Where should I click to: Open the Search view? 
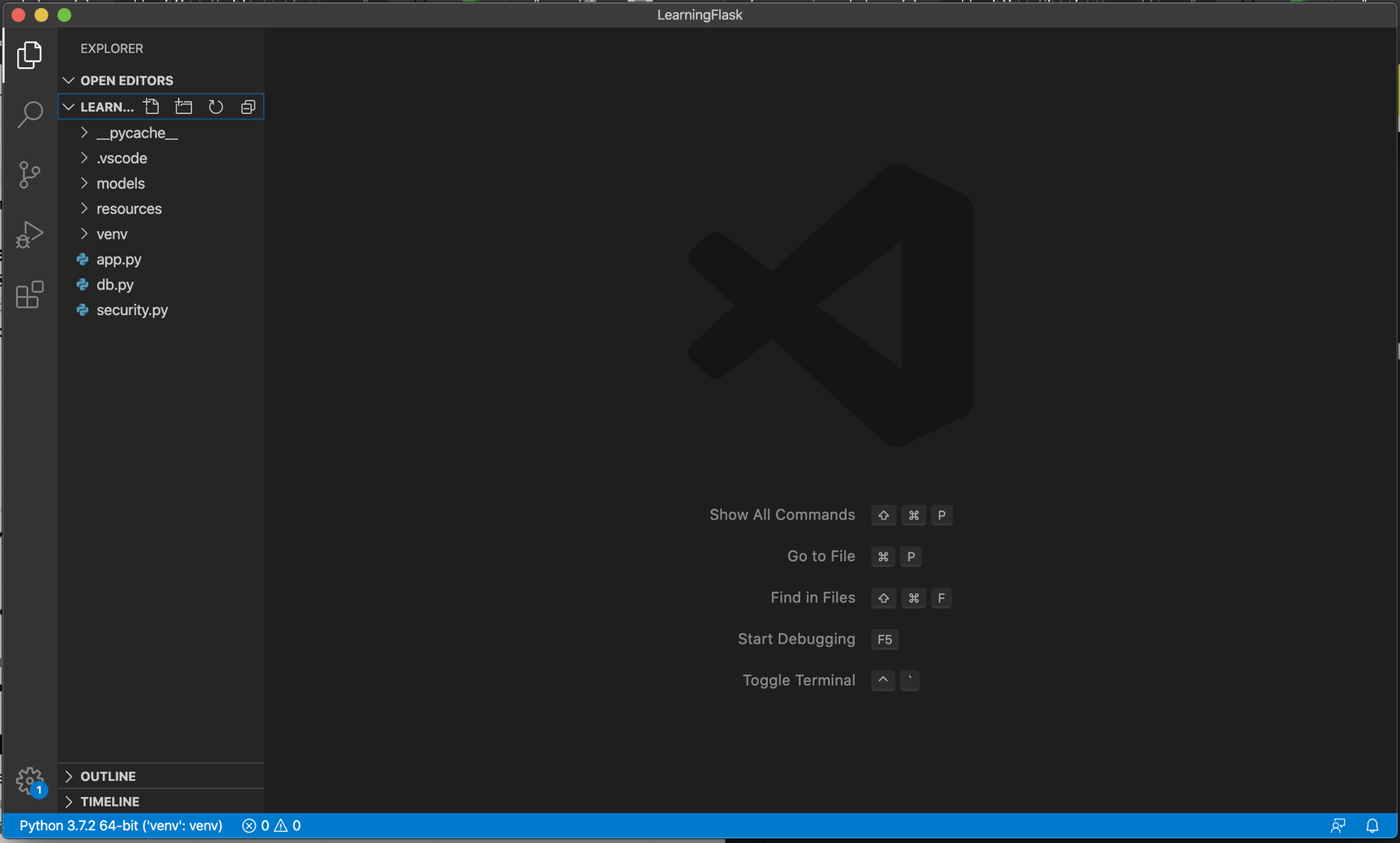(30, 115)
